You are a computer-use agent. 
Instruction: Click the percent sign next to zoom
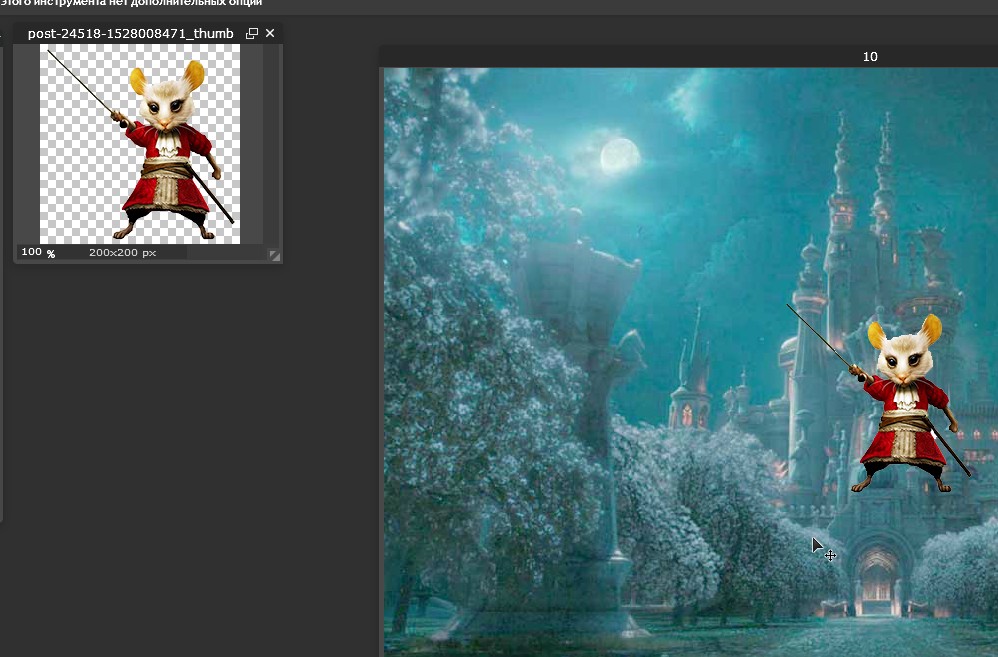[x=51, y=254]
